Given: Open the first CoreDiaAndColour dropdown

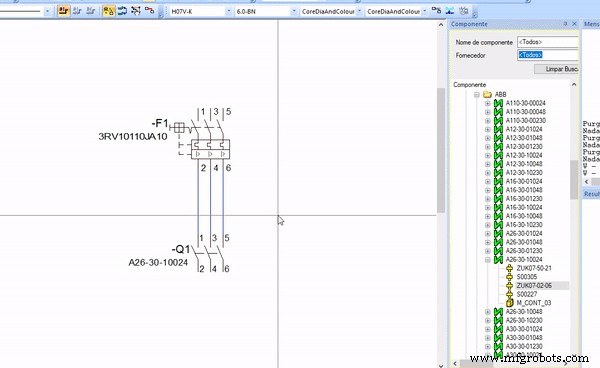Looking at the screenshot, I should pos(359,11).
